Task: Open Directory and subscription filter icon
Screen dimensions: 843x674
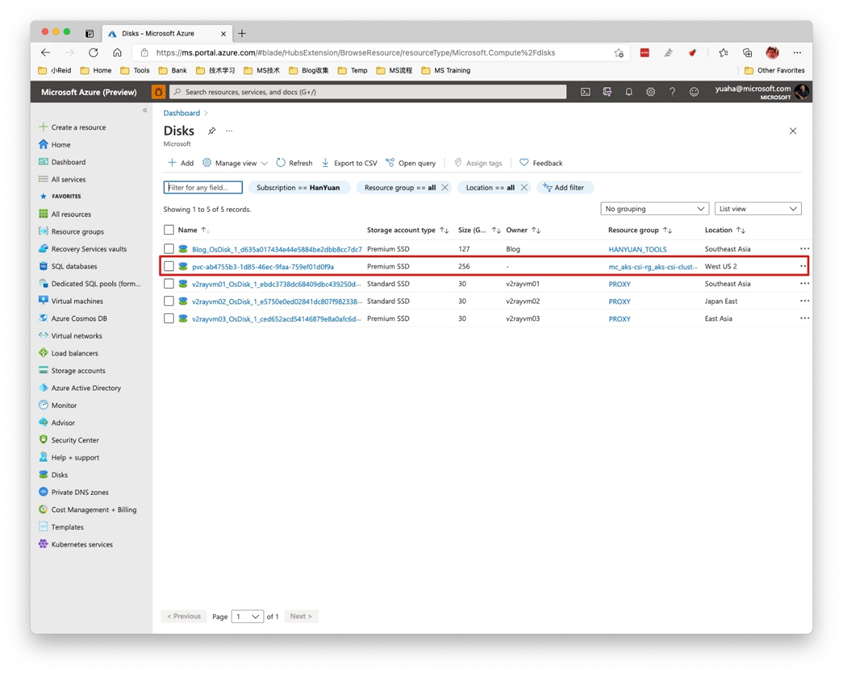Action: pyautogui.click(x=607, y=92)
